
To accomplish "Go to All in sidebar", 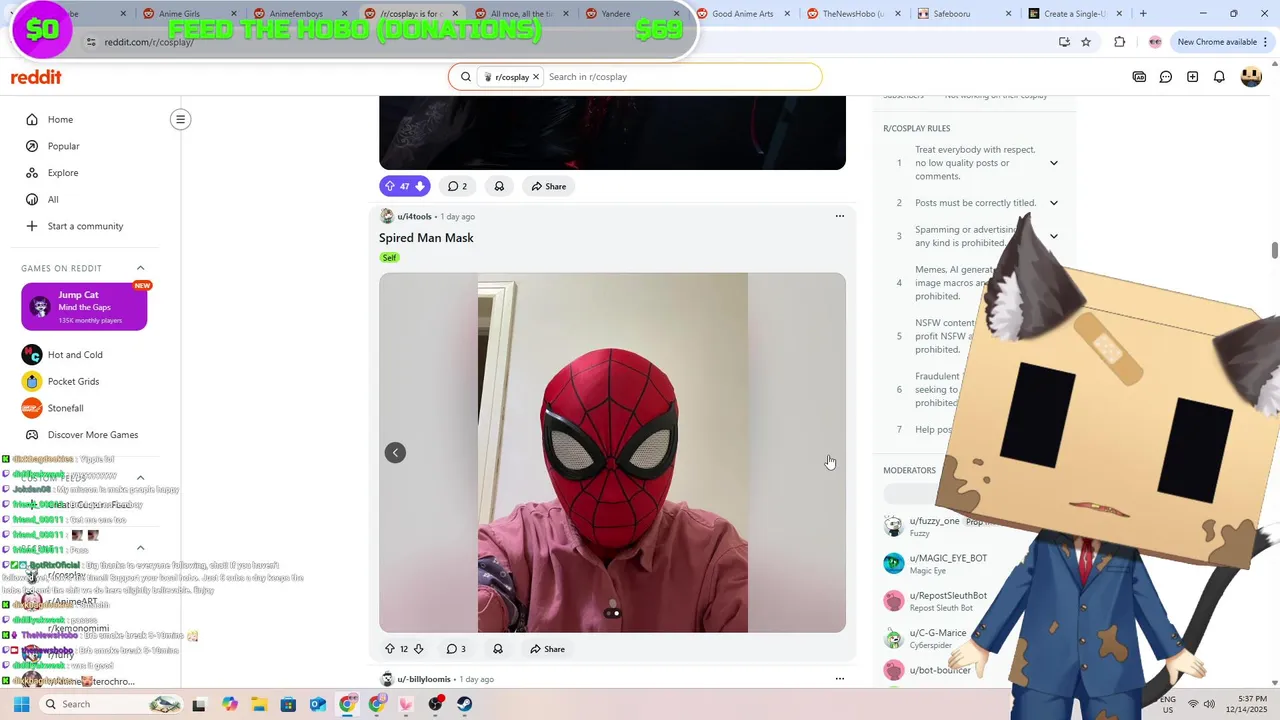I will [x=53, y=199].
